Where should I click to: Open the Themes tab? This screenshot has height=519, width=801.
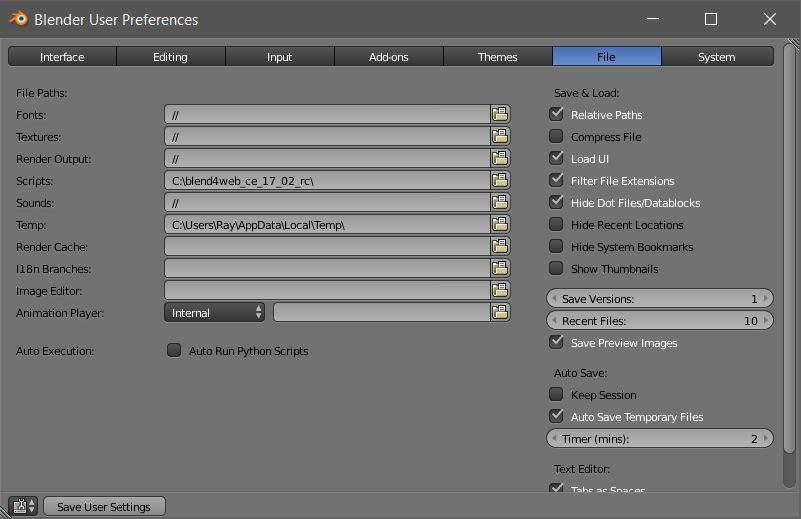click(x=498, y=56)
